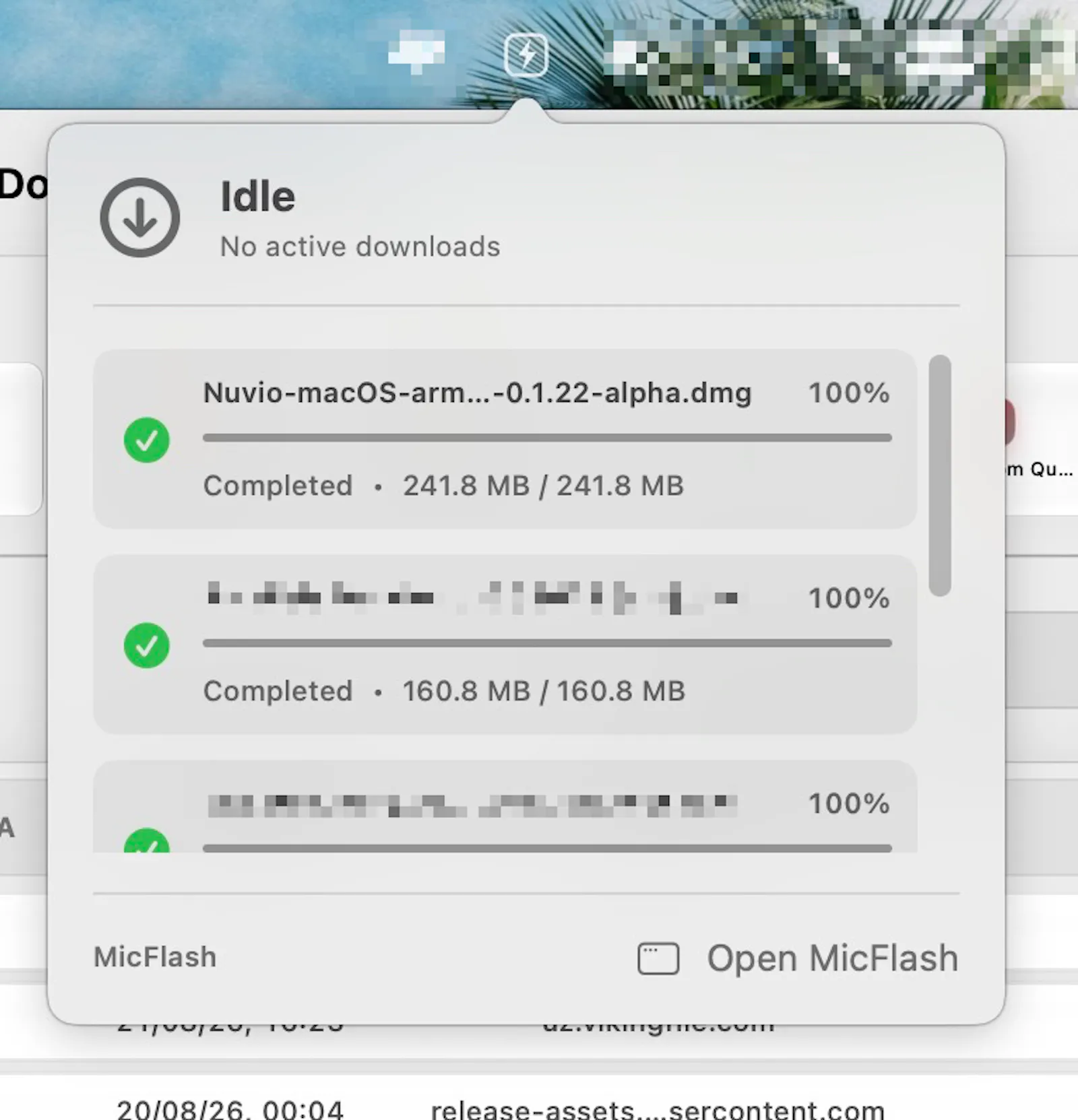Screen dimensions: 1078x1120
Task: Click Completed status on the Nuvio row
Action: pos(278,486)
